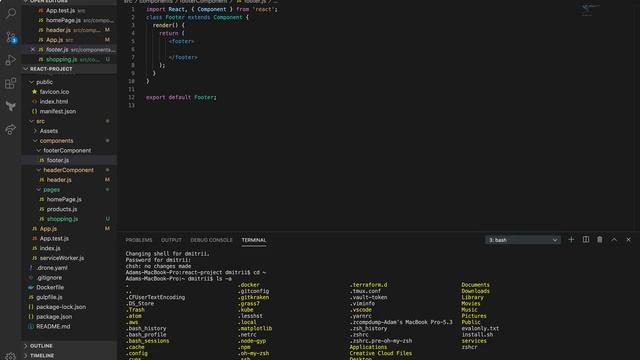Open .drone.yaml file
640x360 pixels.
(x=69, y=268)
